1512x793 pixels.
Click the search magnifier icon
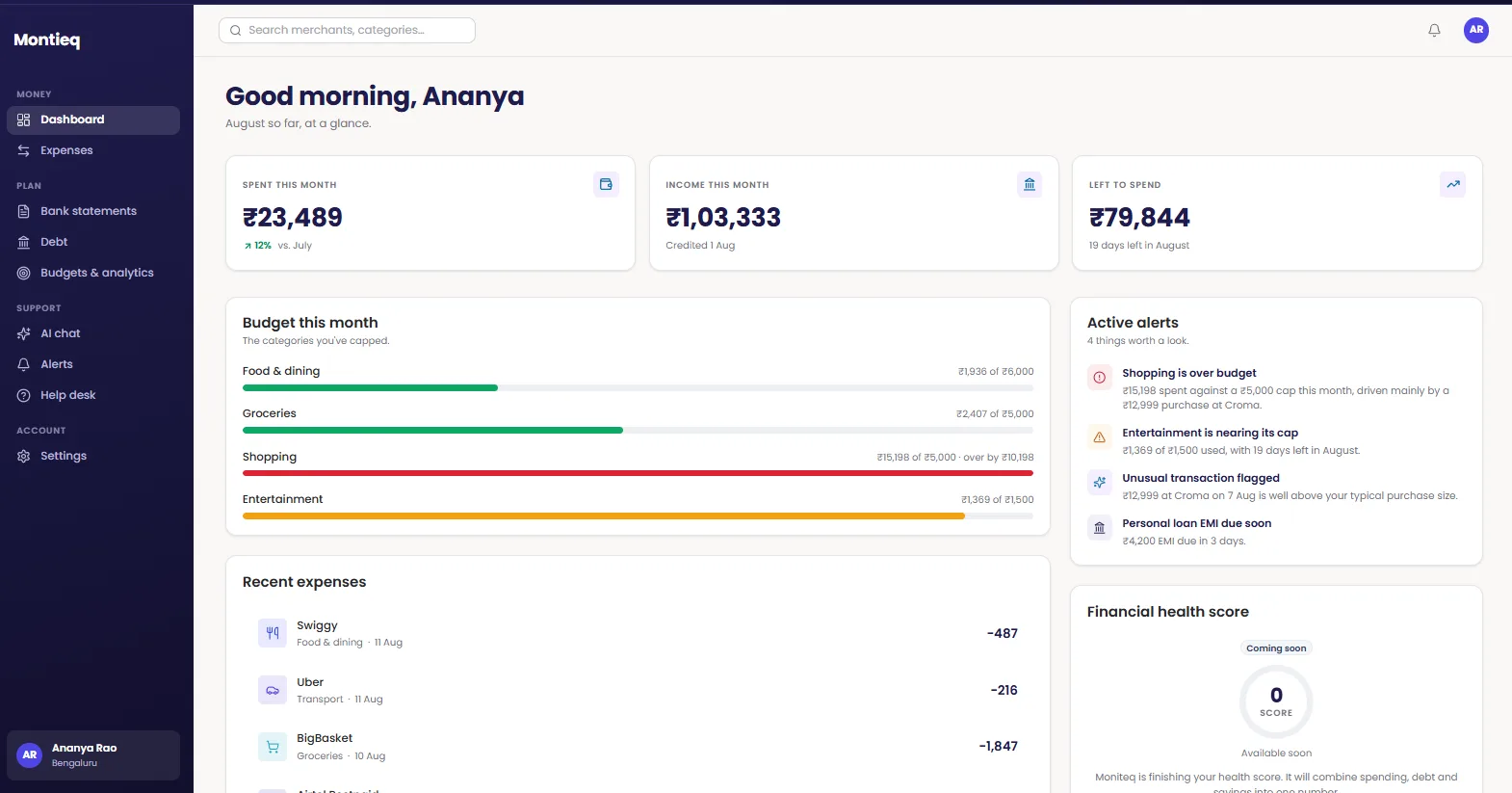(235, 31)
